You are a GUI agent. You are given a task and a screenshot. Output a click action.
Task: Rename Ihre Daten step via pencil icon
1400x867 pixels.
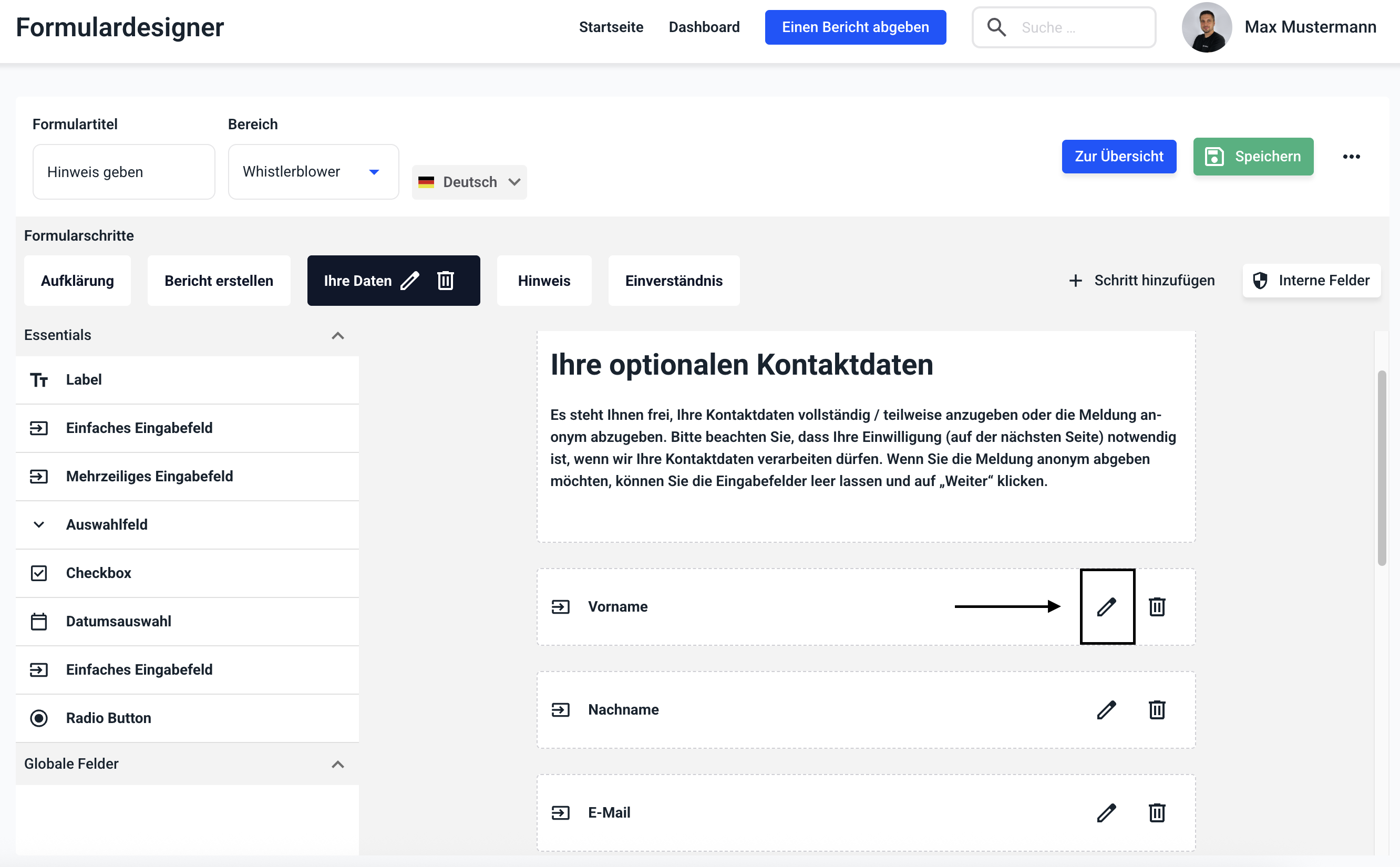(409, 281)
